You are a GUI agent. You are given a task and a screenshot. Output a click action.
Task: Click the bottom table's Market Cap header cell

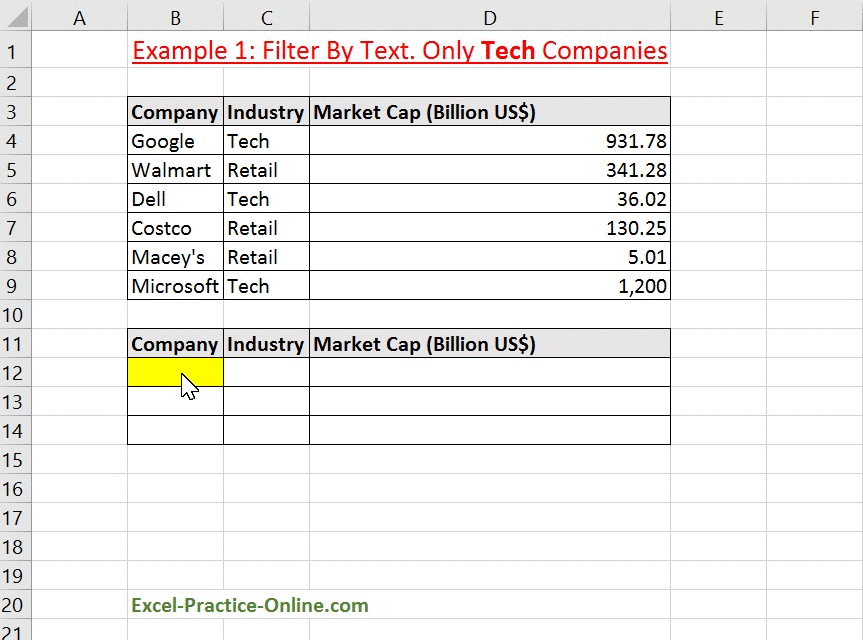click(x=489, y=344)
